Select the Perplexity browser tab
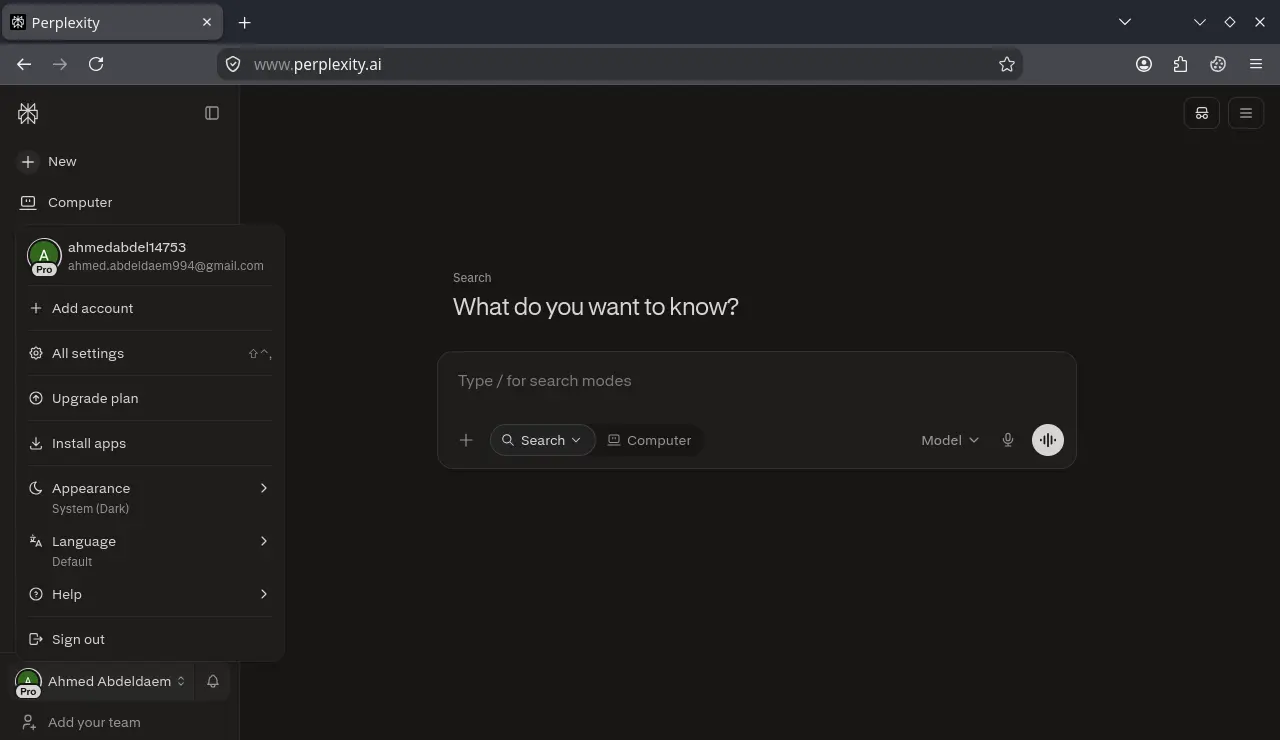This screenshot has width=1280, height=740. tap(111, 22)
